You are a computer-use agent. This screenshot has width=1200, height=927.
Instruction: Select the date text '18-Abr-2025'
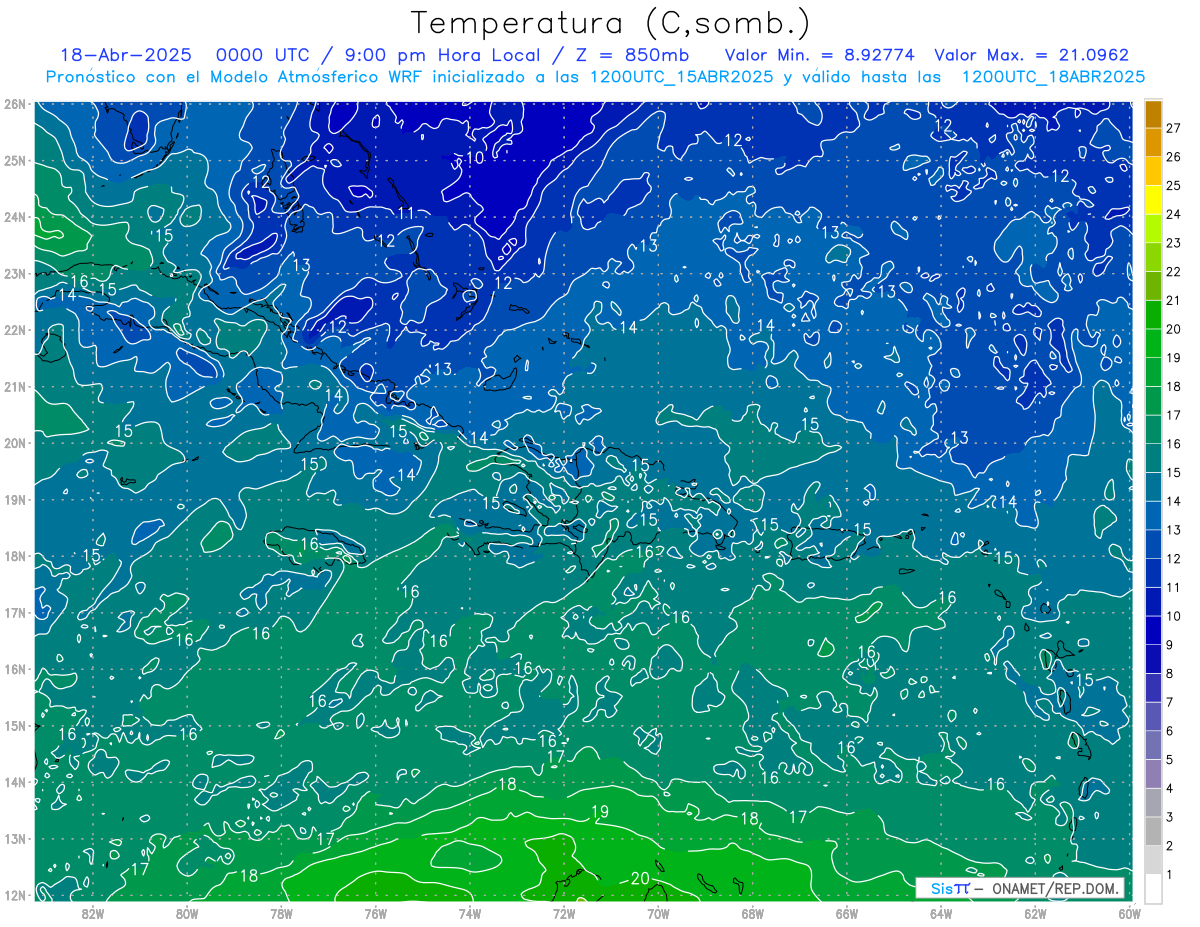click(125, 55)
